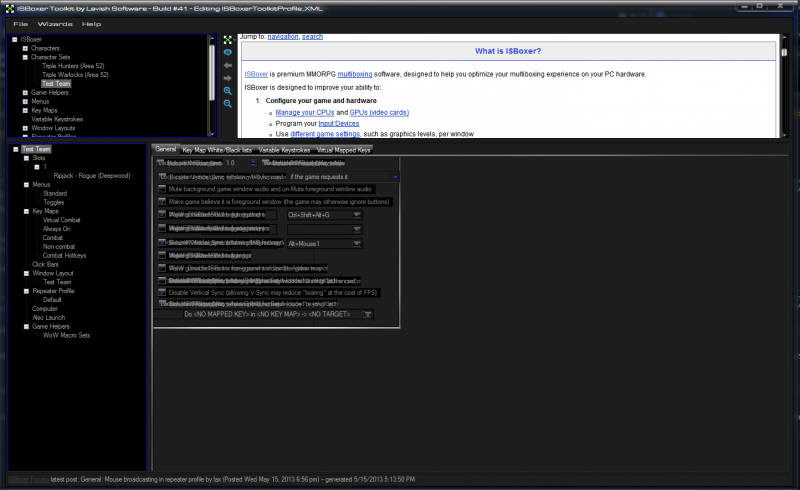The image size is (800, 490).
Task: Click the blue chat bubble icon
Action: coord(228,53)
